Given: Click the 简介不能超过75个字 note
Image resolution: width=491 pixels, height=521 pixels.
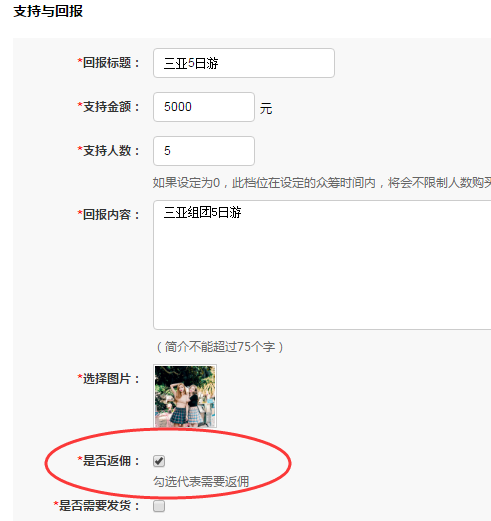Looking at the screenshot, I should point(220,347).
